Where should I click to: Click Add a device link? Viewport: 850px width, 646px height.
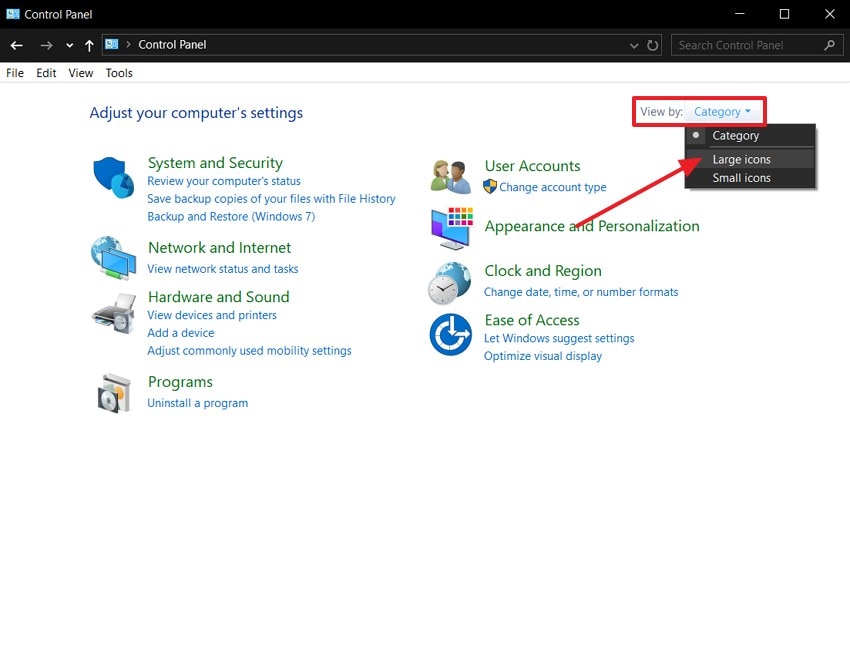181,333
